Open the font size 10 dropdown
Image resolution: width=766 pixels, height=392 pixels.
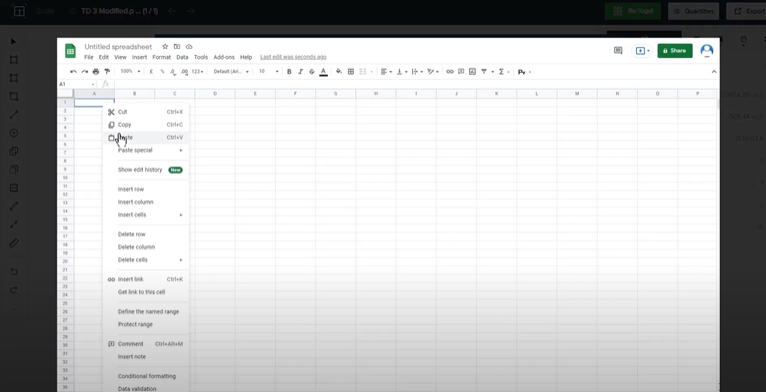pos(269,71)
